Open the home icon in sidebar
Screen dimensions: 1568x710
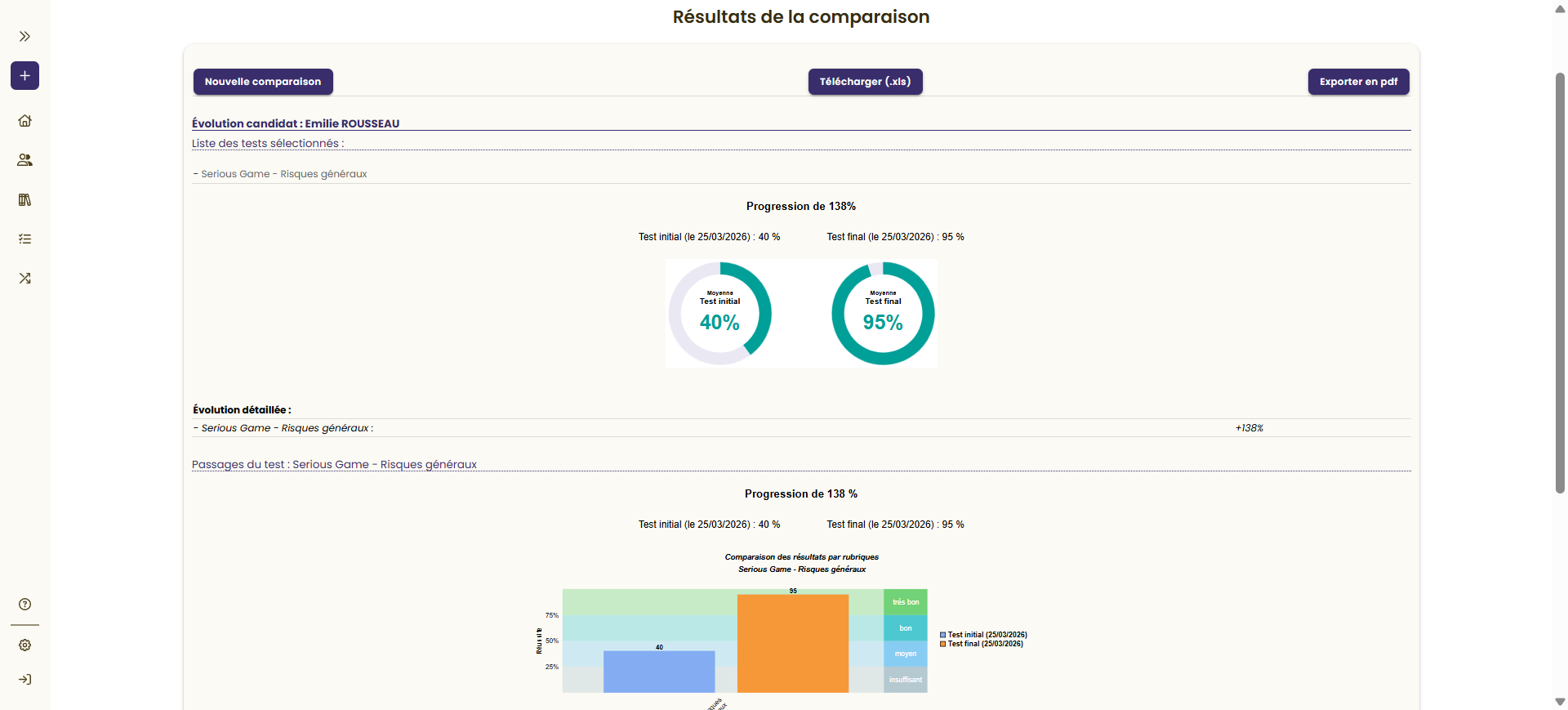[x=24, y=120]
